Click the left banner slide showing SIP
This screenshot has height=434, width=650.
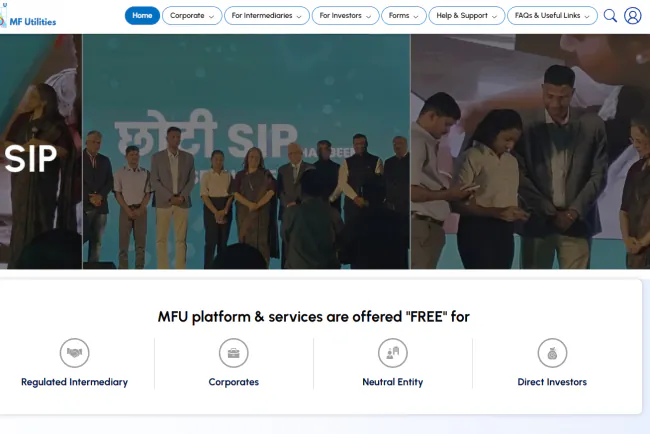(41, 152)
